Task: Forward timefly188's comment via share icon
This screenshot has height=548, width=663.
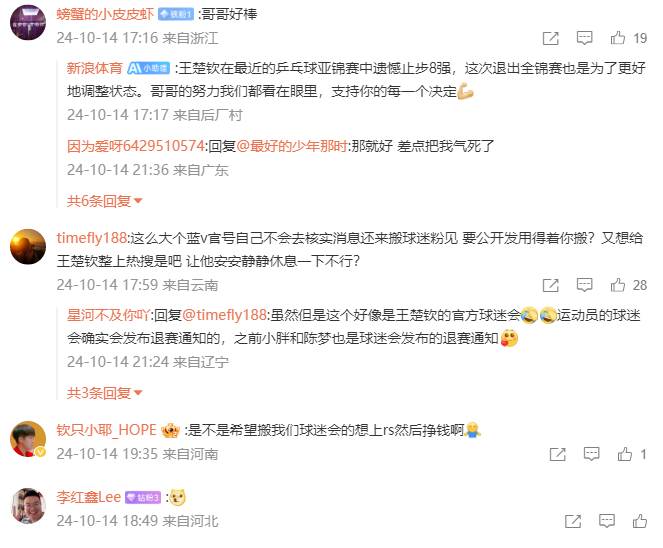Action: (551, 285)
